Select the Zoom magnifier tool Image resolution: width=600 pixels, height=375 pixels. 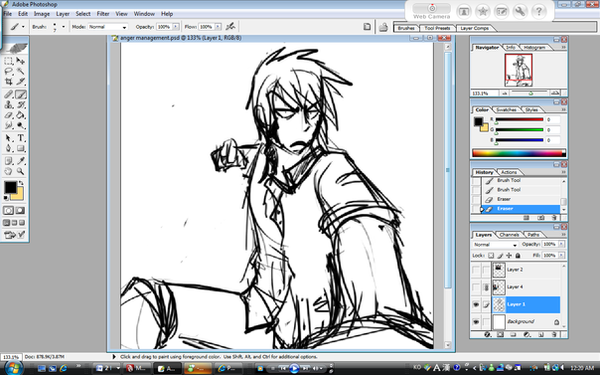click(21, 171)
